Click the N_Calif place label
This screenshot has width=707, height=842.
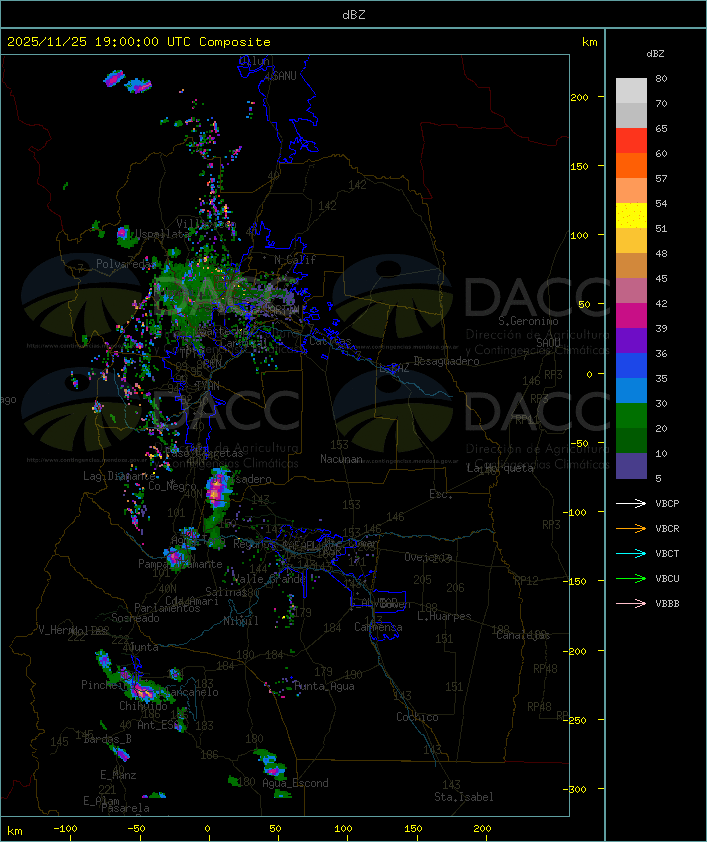pos(295,259)
